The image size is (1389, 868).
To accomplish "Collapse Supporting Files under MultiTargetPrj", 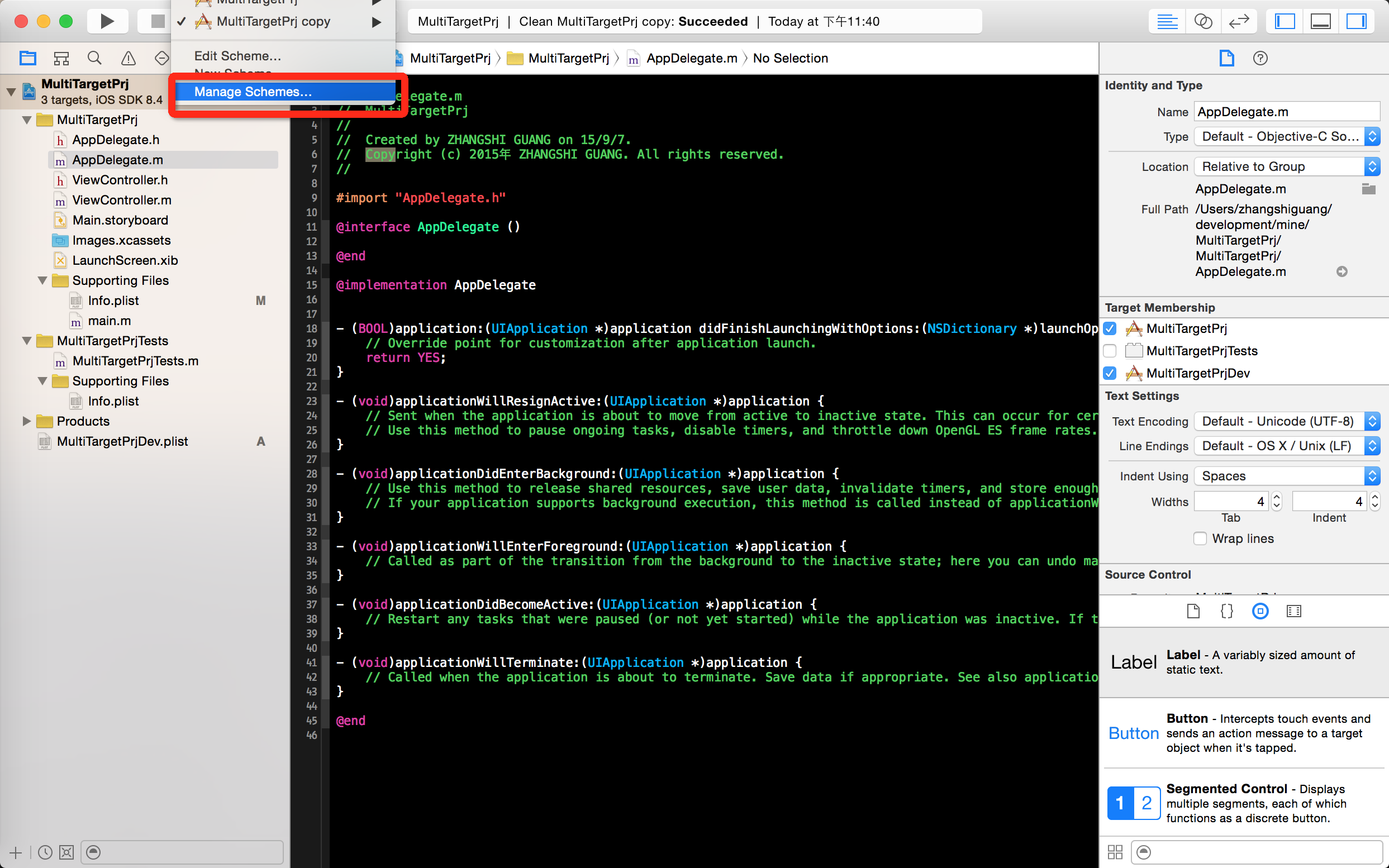I will [x=42, y=280].
